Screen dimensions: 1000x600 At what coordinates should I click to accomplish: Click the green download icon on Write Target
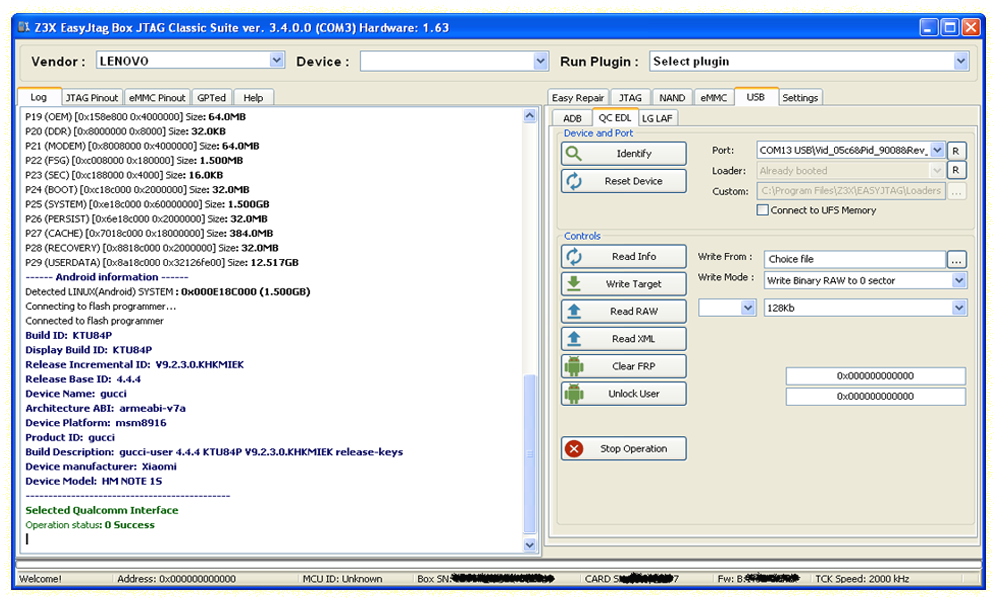click(x=574, y=284)
